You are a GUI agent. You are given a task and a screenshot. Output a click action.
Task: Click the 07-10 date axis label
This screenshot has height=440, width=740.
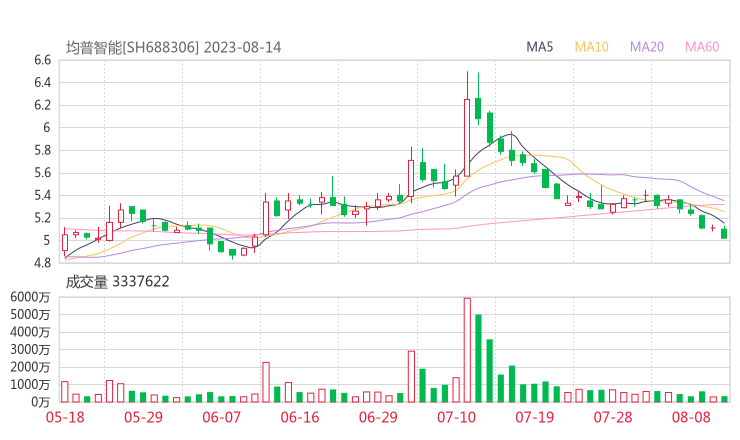(456, 417)
